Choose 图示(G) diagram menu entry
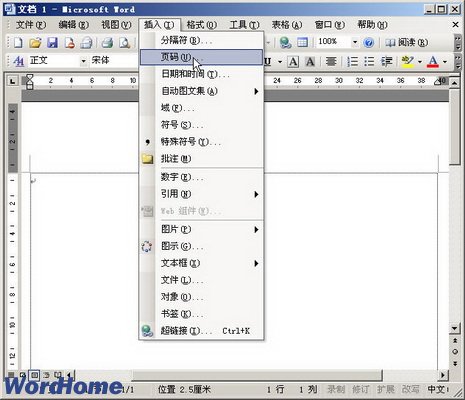 coord(201,246)
